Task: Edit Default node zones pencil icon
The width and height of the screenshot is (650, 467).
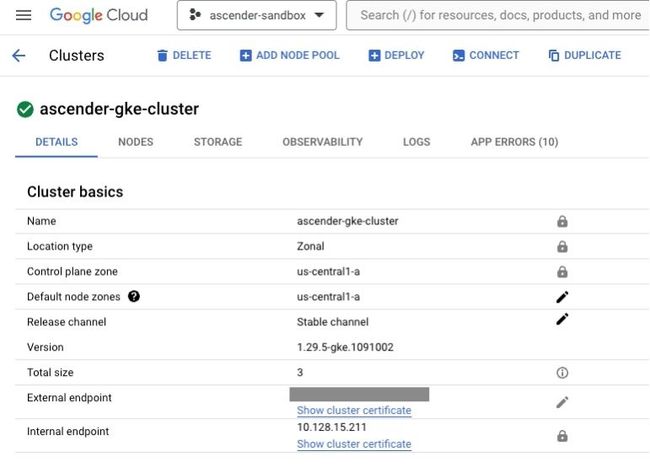Action: pos(562,297)
